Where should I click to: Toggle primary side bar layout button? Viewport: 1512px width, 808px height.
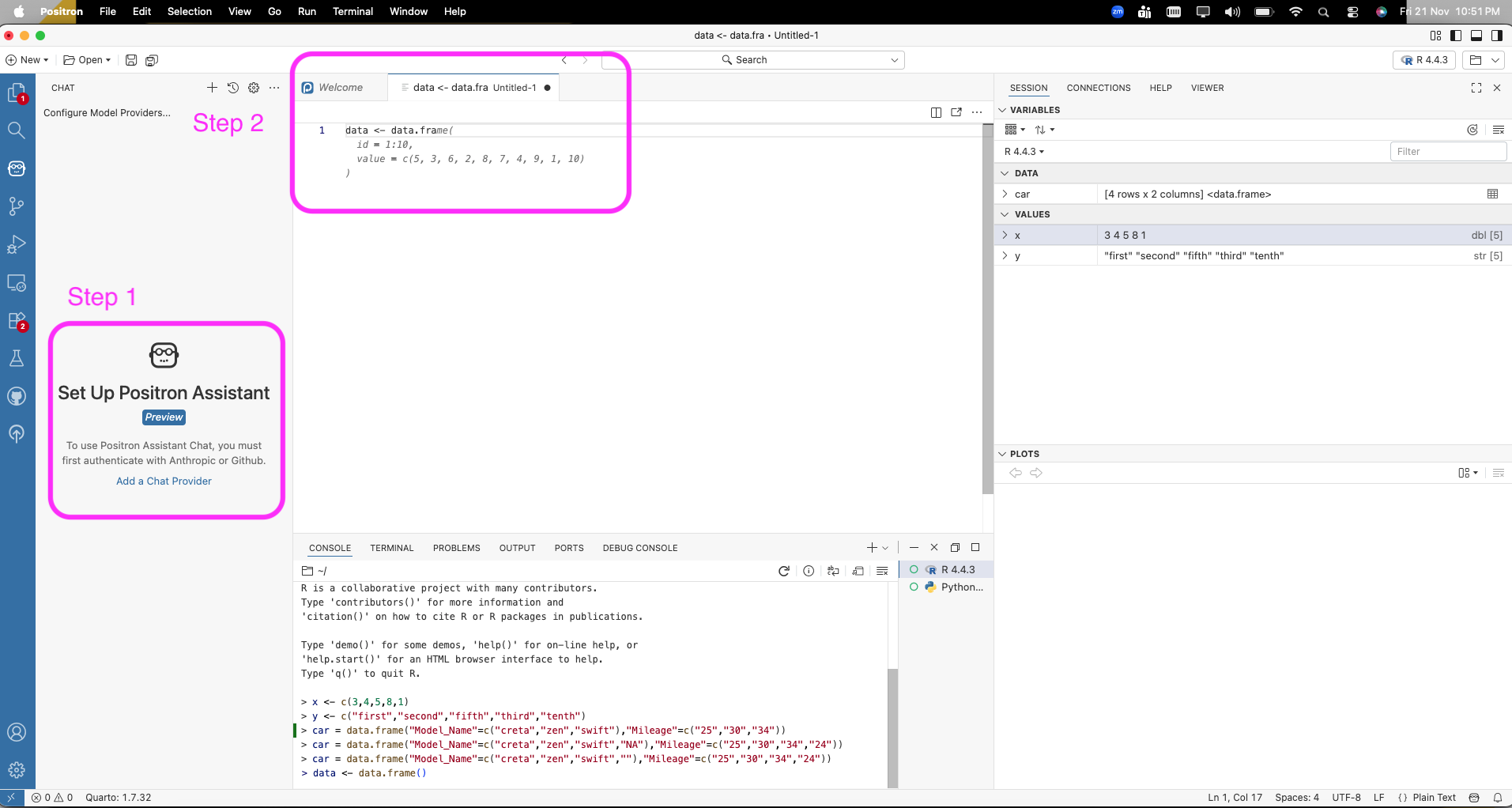[x=1456, y=36]
